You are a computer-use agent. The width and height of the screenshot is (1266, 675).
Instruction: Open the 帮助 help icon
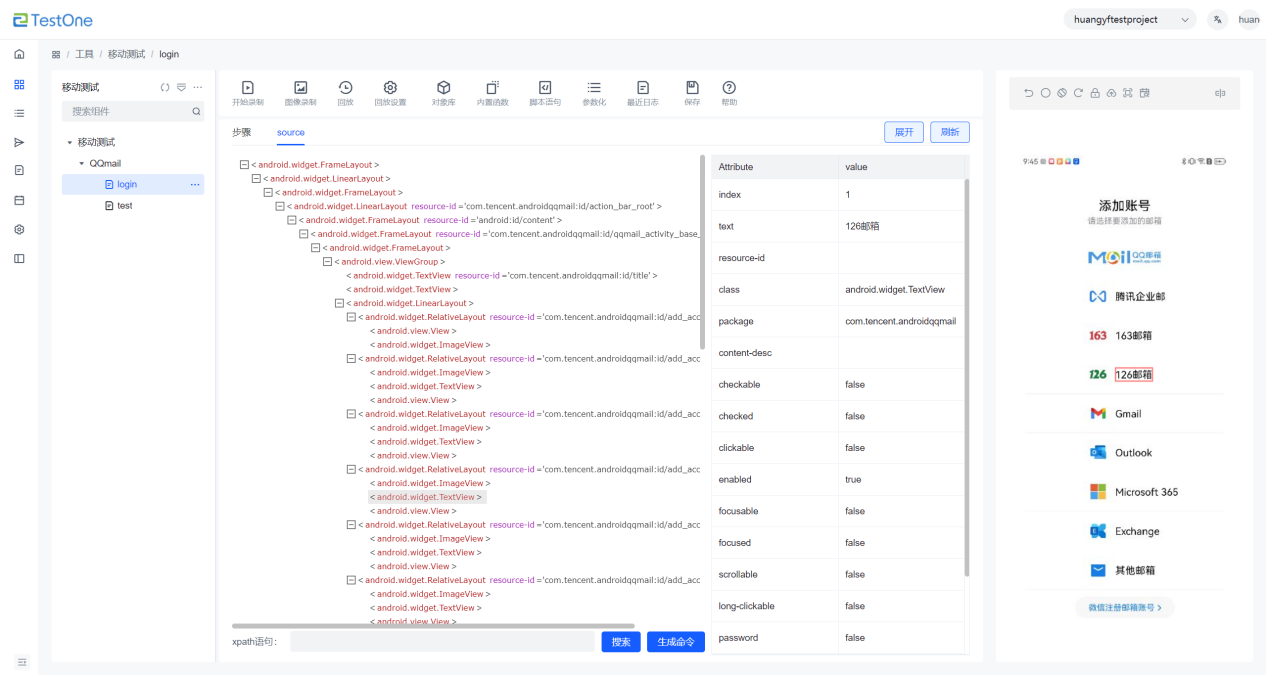click(x=729, y=88)
